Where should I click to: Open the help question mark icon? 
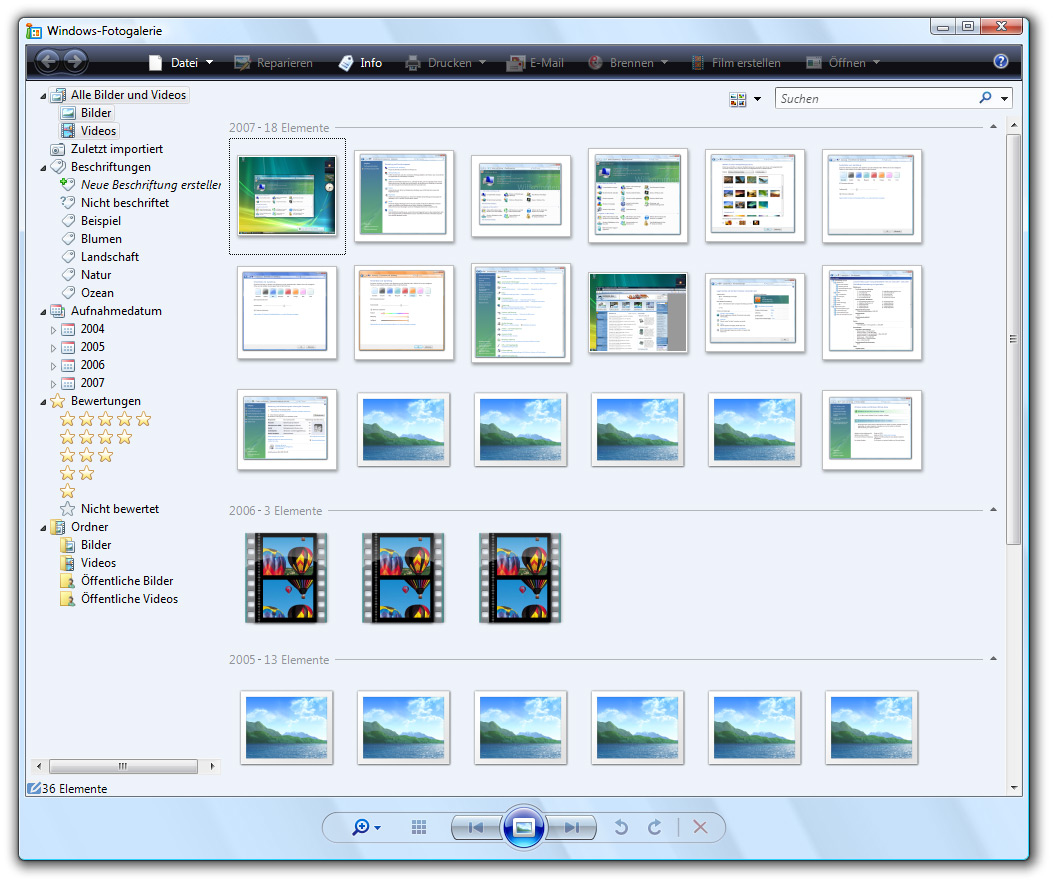pos(1000,62)
